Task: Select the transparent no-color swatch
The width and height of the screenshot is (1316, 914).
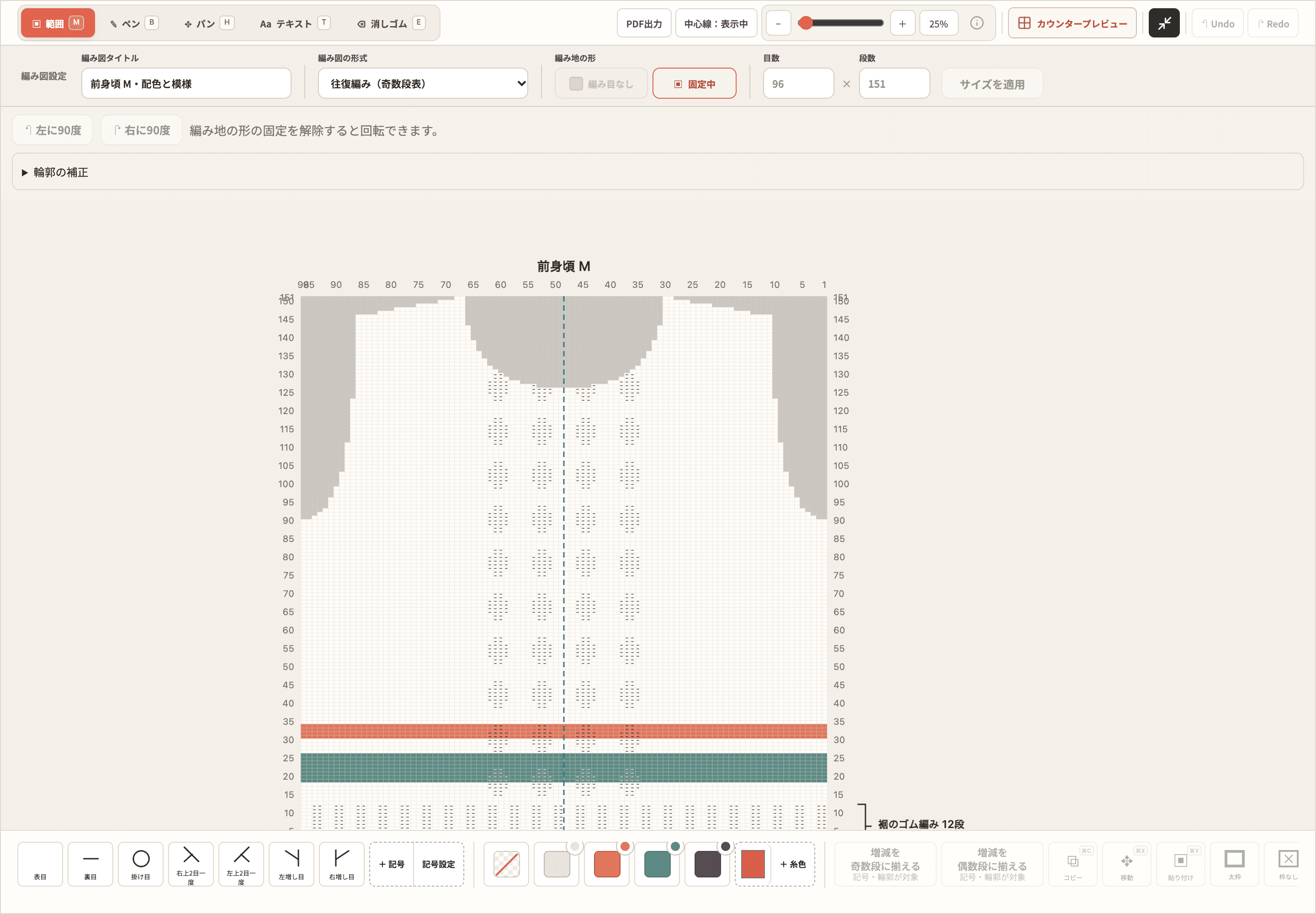Action: pyautogui.click(x=506, y=864)
